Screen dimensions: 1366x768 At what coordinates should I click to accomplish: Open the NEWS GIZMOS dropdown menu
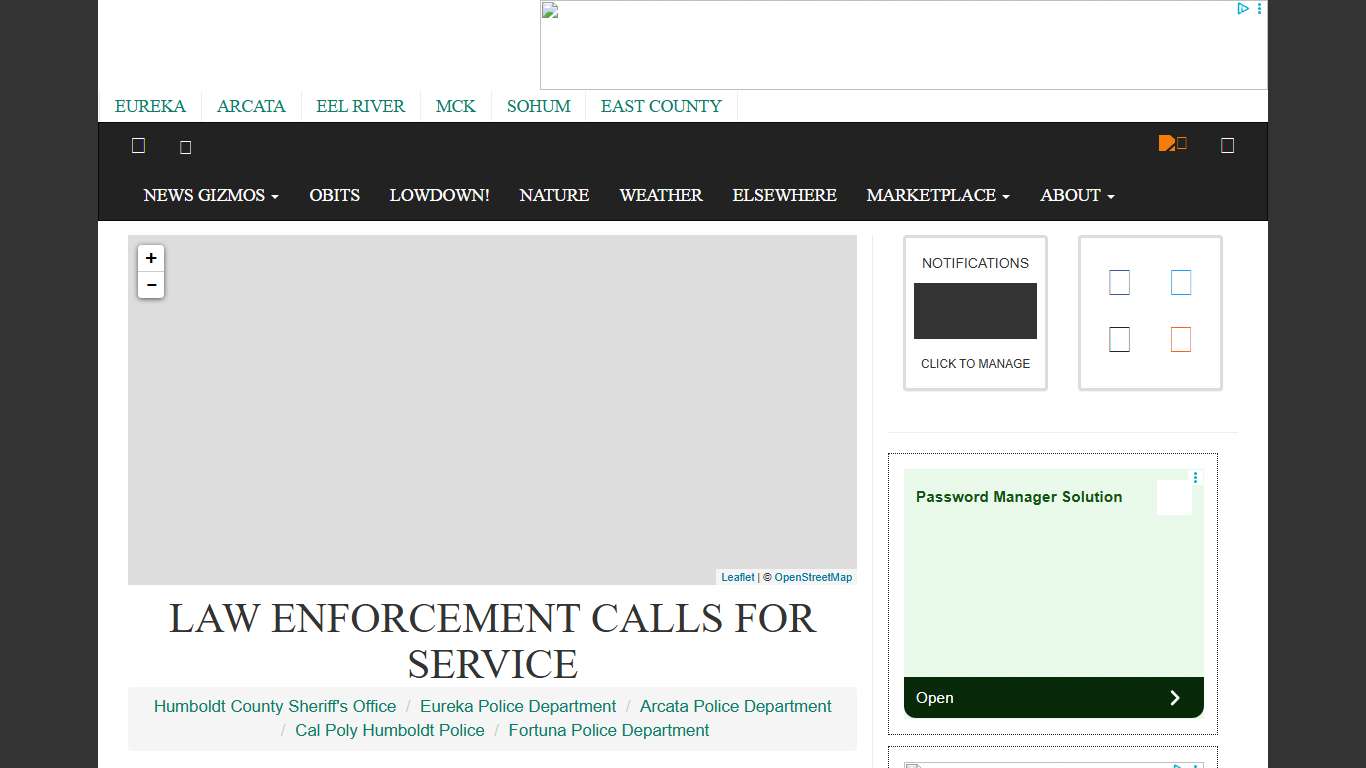point(210,195)
